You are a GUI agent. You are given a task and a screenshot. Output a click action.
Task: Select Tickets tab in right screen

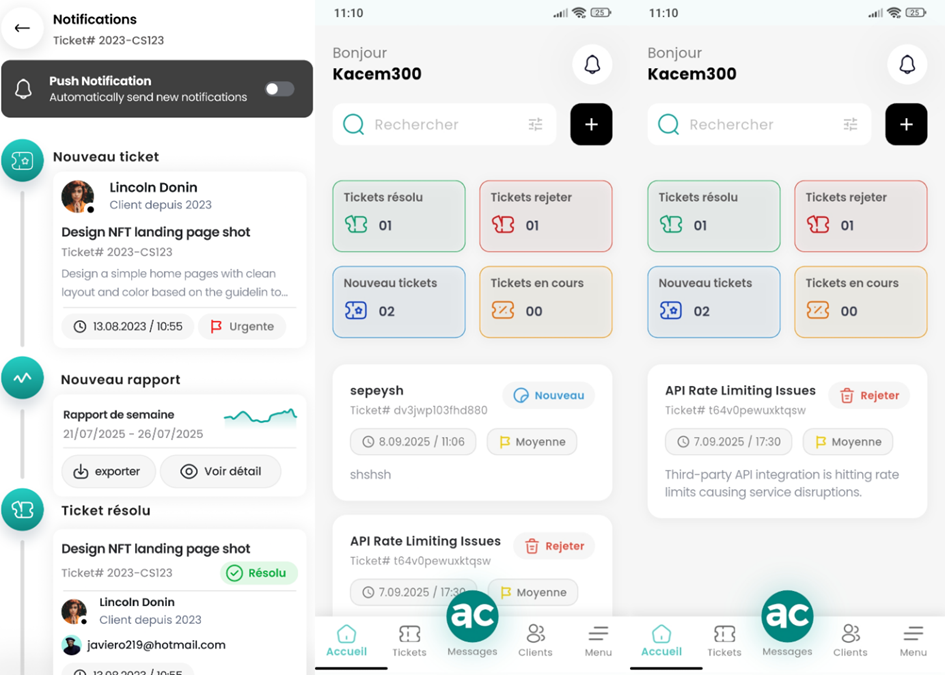[x=724, y=641]
